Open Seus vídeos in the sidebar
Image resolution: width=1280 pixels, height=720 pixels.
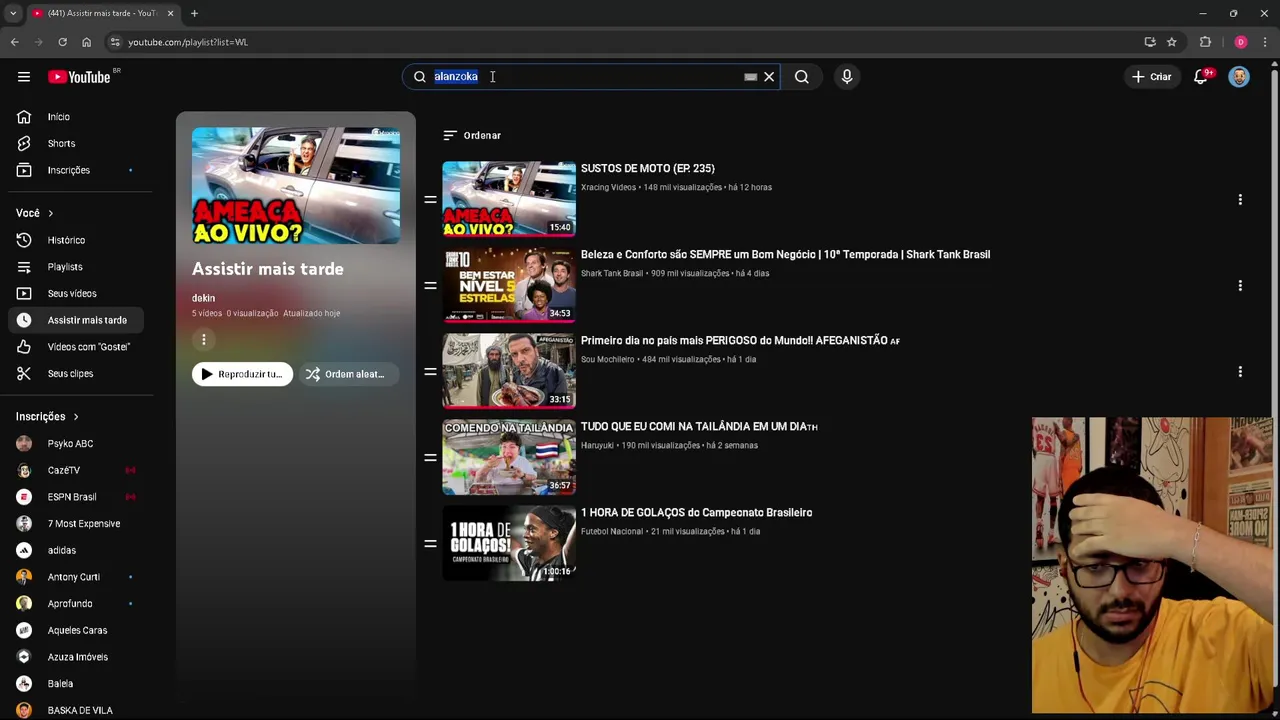pyautogui.click(x=78, y=293)
